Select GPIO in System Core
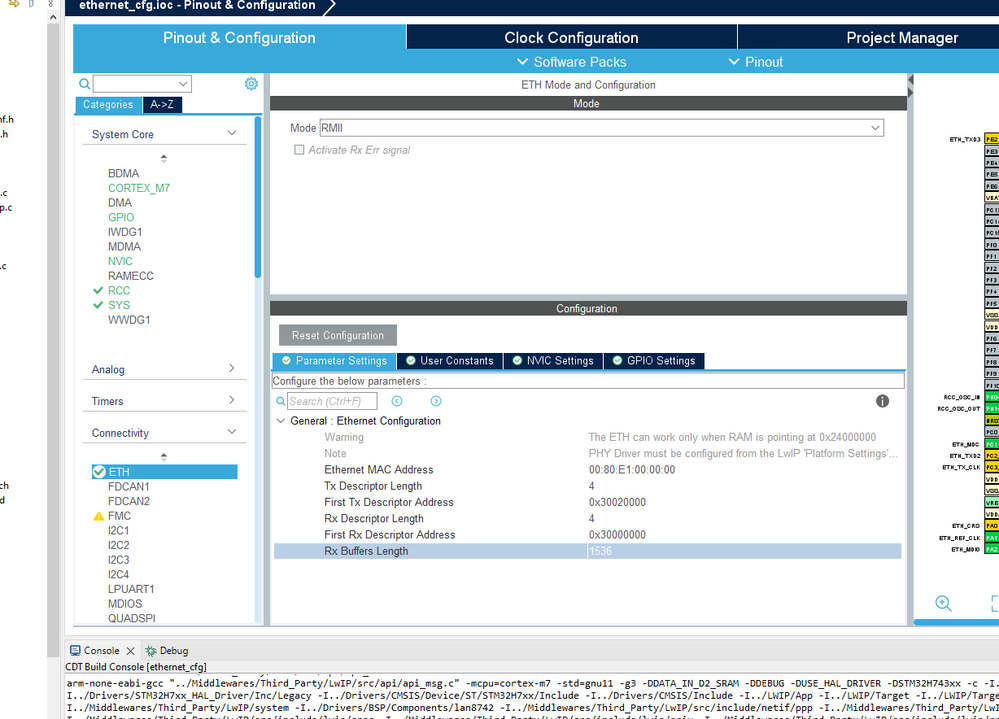The image size is (999, 719). pos(121,217)
